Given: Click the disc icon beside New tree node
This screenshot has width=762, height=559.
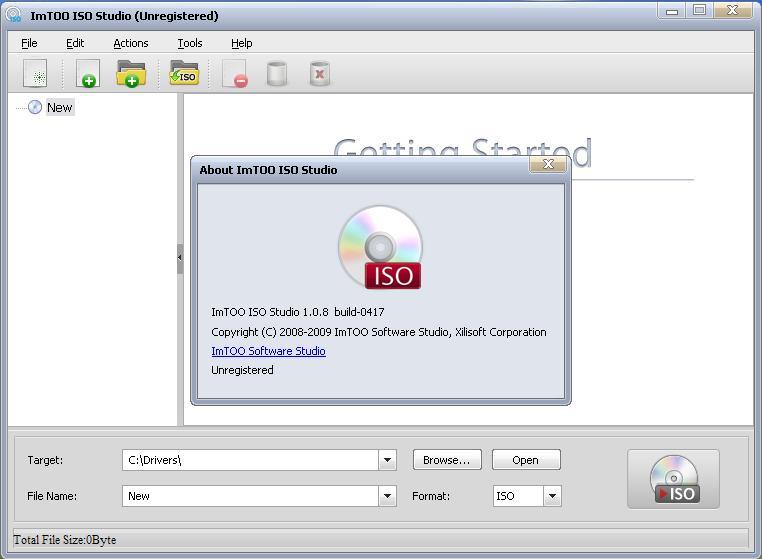Looking at the screenshot, I should click(35, 107).
